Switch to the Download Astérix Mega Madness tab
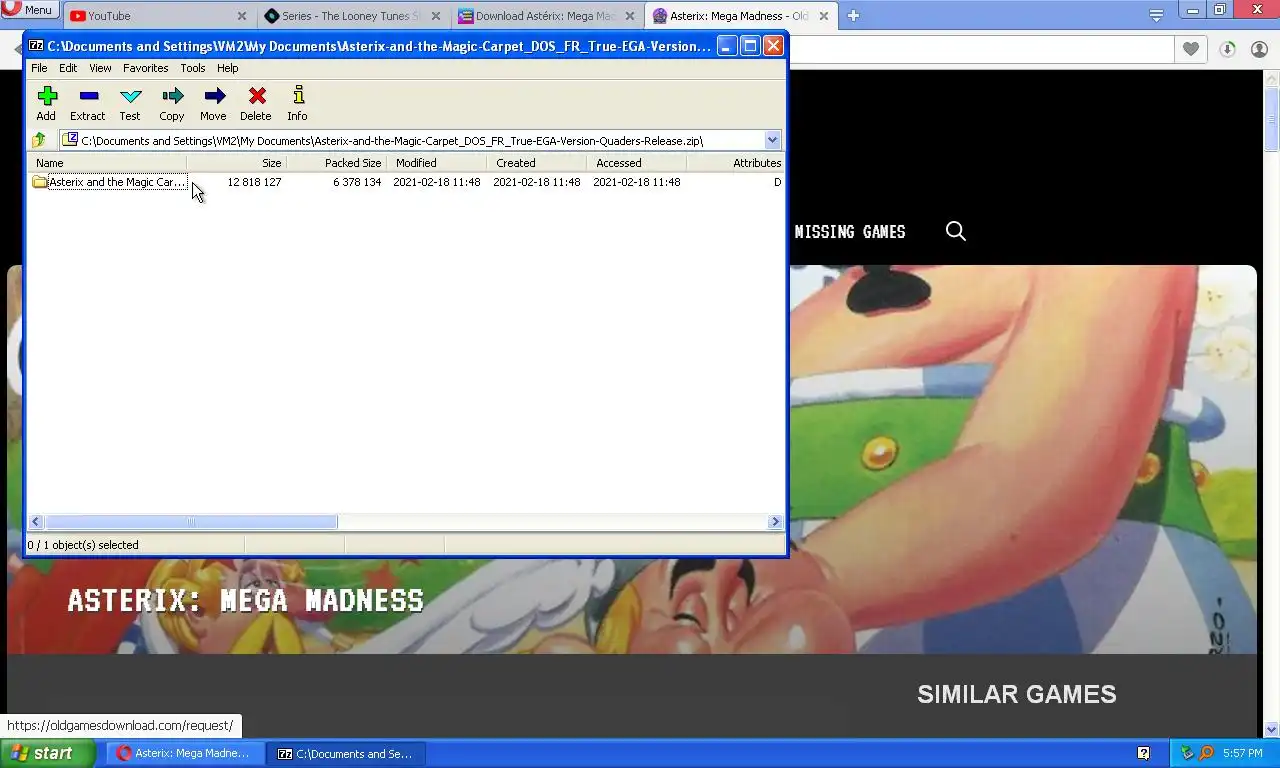 click(545, 16)
